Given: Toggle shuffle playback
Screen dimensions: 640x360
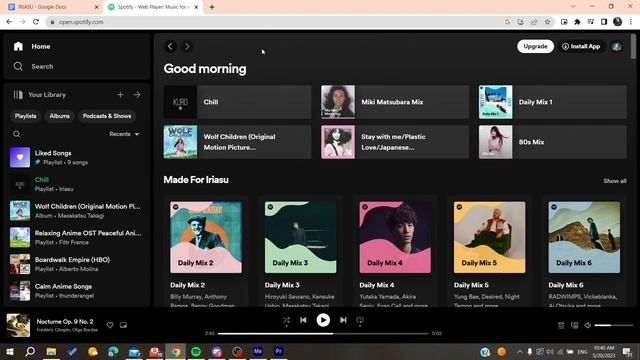Looking at the screenshot, I should [x=287, y=321].
